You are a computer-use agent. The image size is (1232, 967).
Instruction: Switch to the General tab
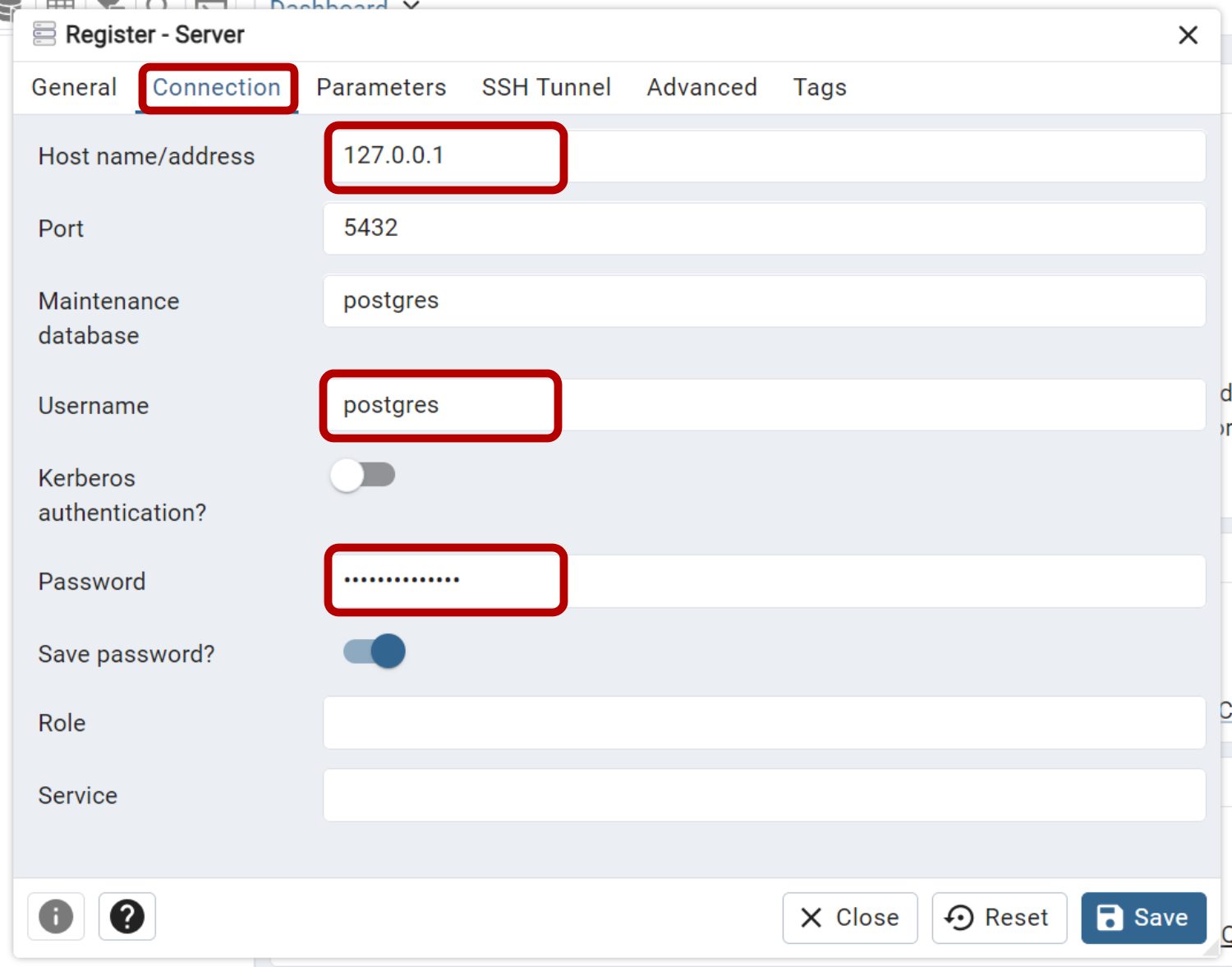click(x=74, y=87)
